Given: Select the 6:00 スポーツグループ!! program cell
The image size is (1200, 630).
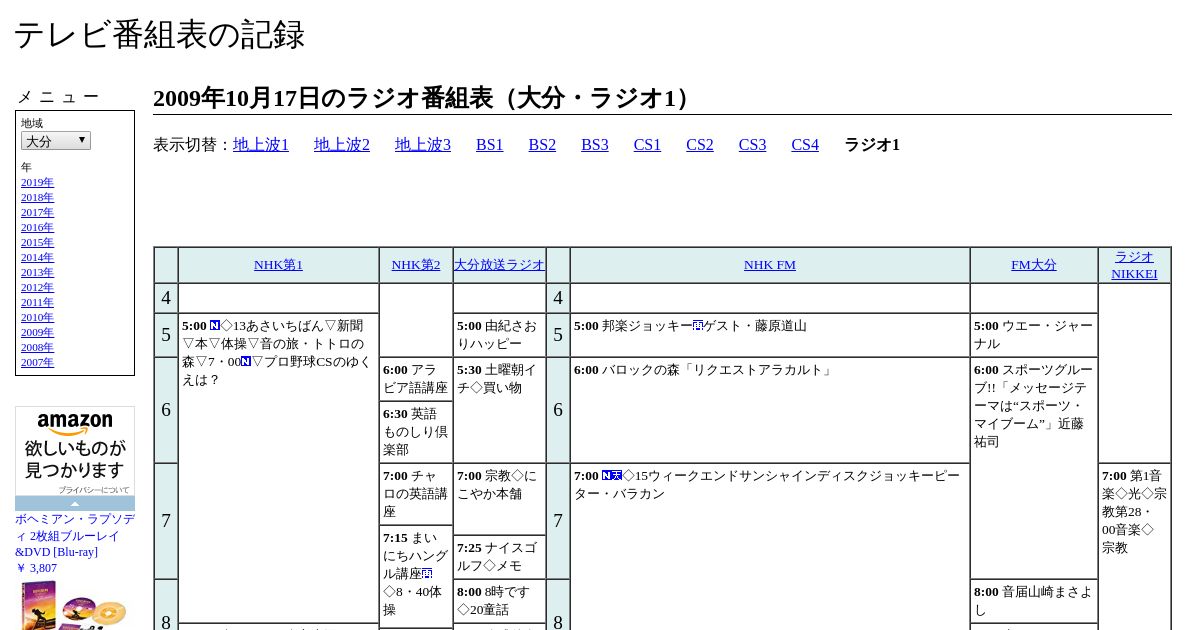Looking at the screenshot, I should (1034, 468).
